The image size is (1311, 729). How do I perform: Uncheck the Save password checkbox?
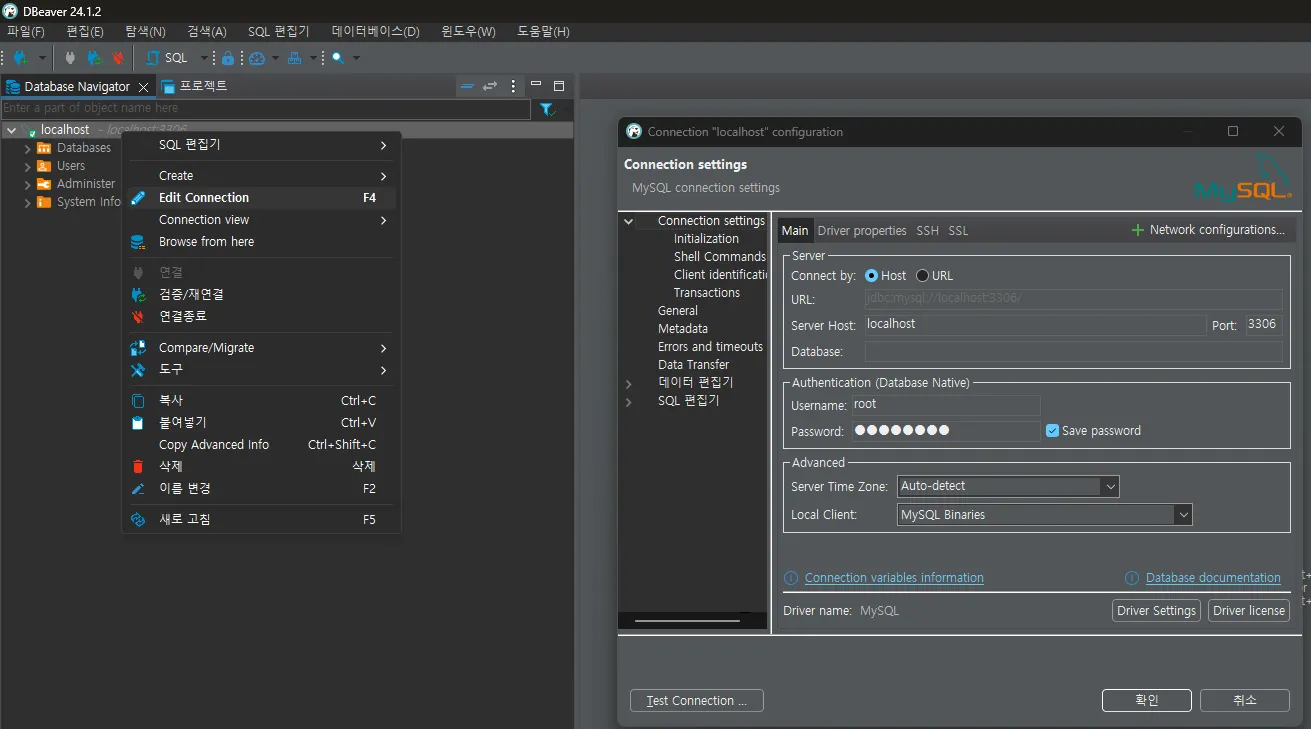coord(1052,431)
